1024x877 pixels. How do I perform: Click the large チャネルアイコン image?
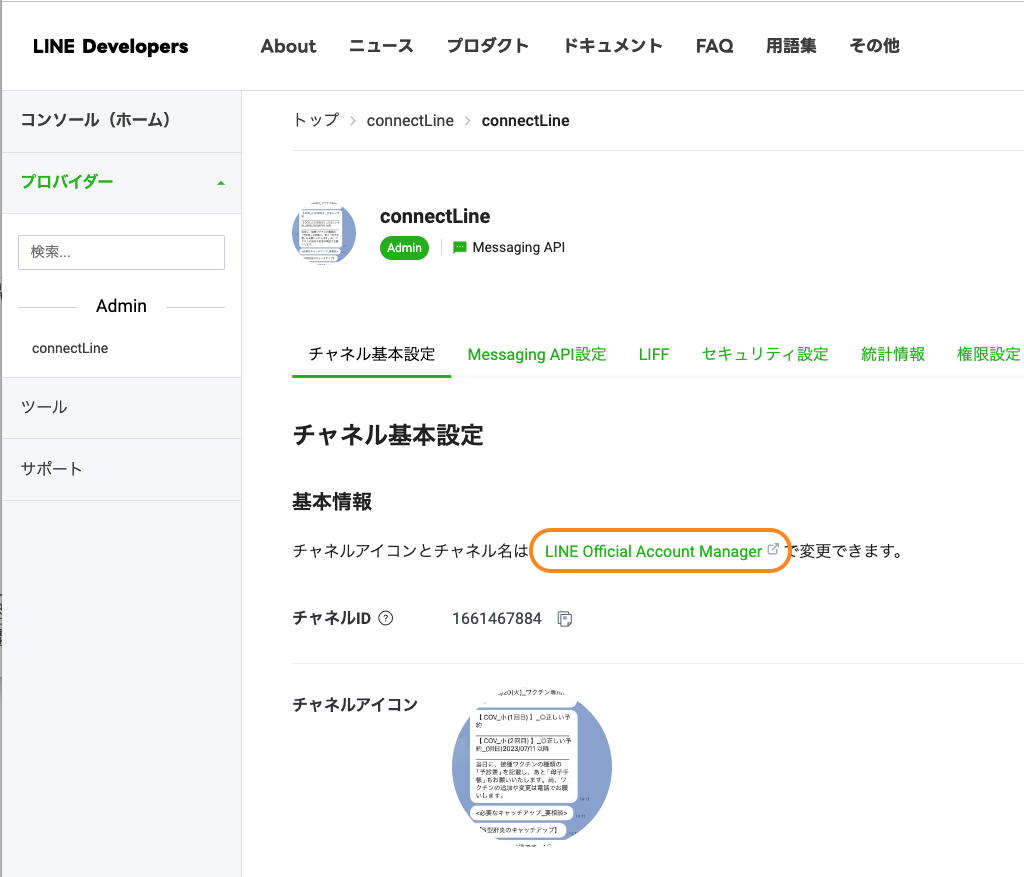(x=532, y=767)
